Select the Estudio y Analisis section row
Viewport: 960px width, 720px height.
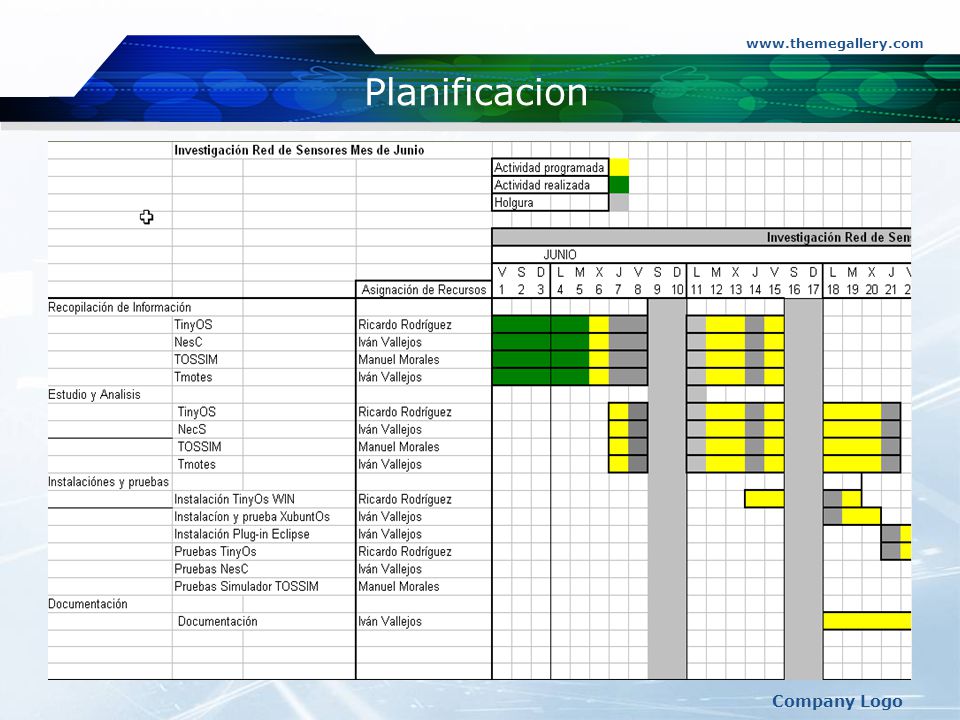pos(94,394)
